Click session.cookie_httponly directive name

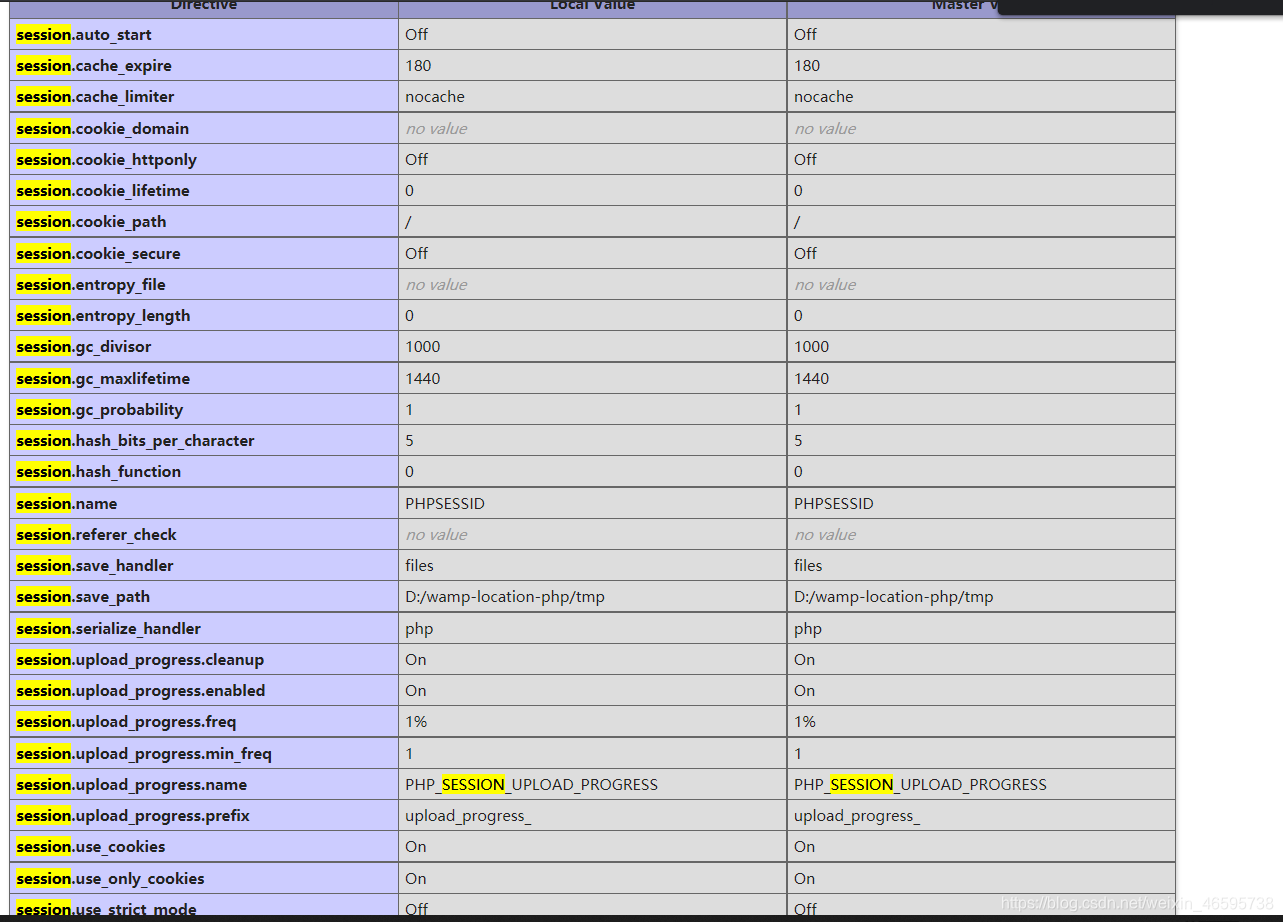point(106,160)
